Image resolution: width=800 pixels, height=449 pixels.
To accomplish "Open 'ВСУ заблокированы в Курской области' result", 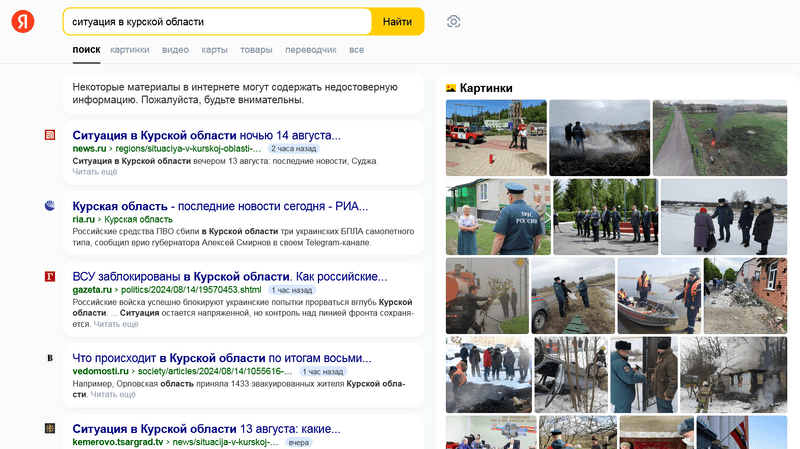I will [230, 276].
